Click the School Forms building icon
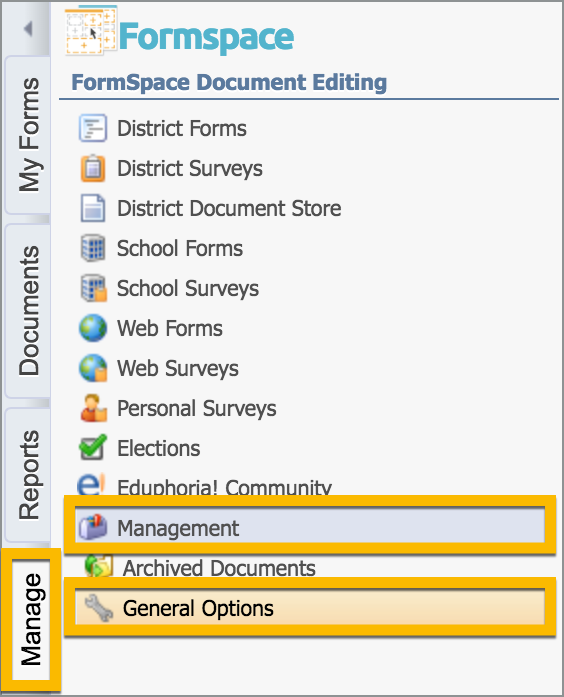The width and height of the screenshot is (564, 697). coord(93,248)
